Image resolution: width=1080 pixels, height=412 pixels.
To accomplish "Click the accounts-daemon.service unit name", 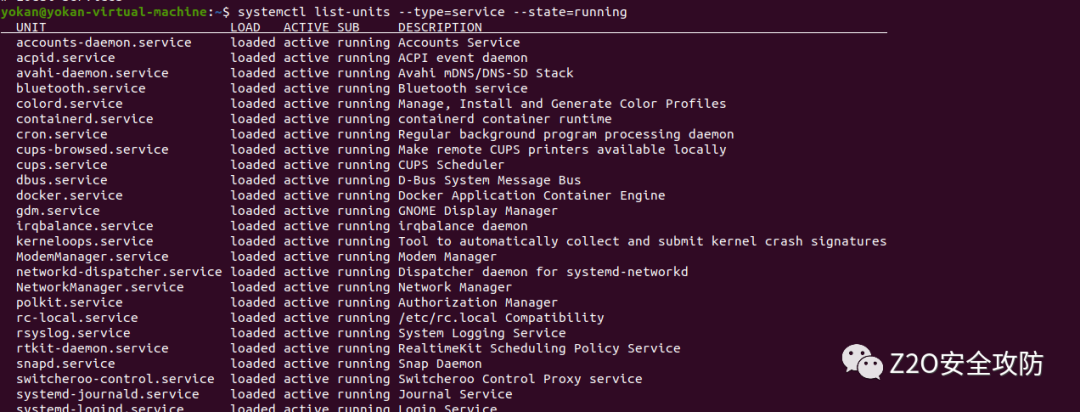I will (x=103, y=43).
